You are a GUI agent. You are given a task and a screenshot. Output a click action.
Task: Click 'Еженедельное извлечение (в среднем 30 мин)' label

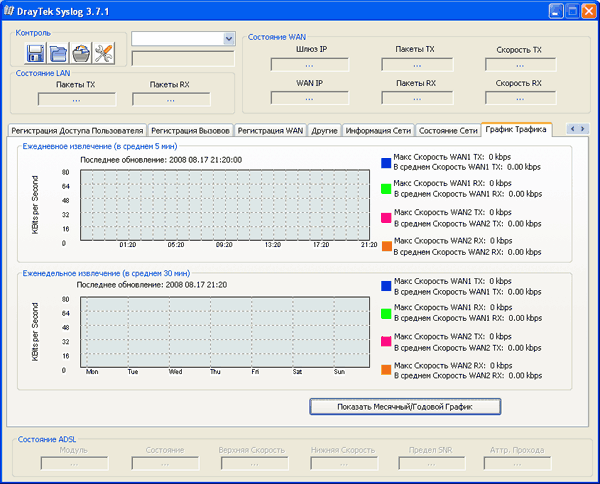pos(106,273)
